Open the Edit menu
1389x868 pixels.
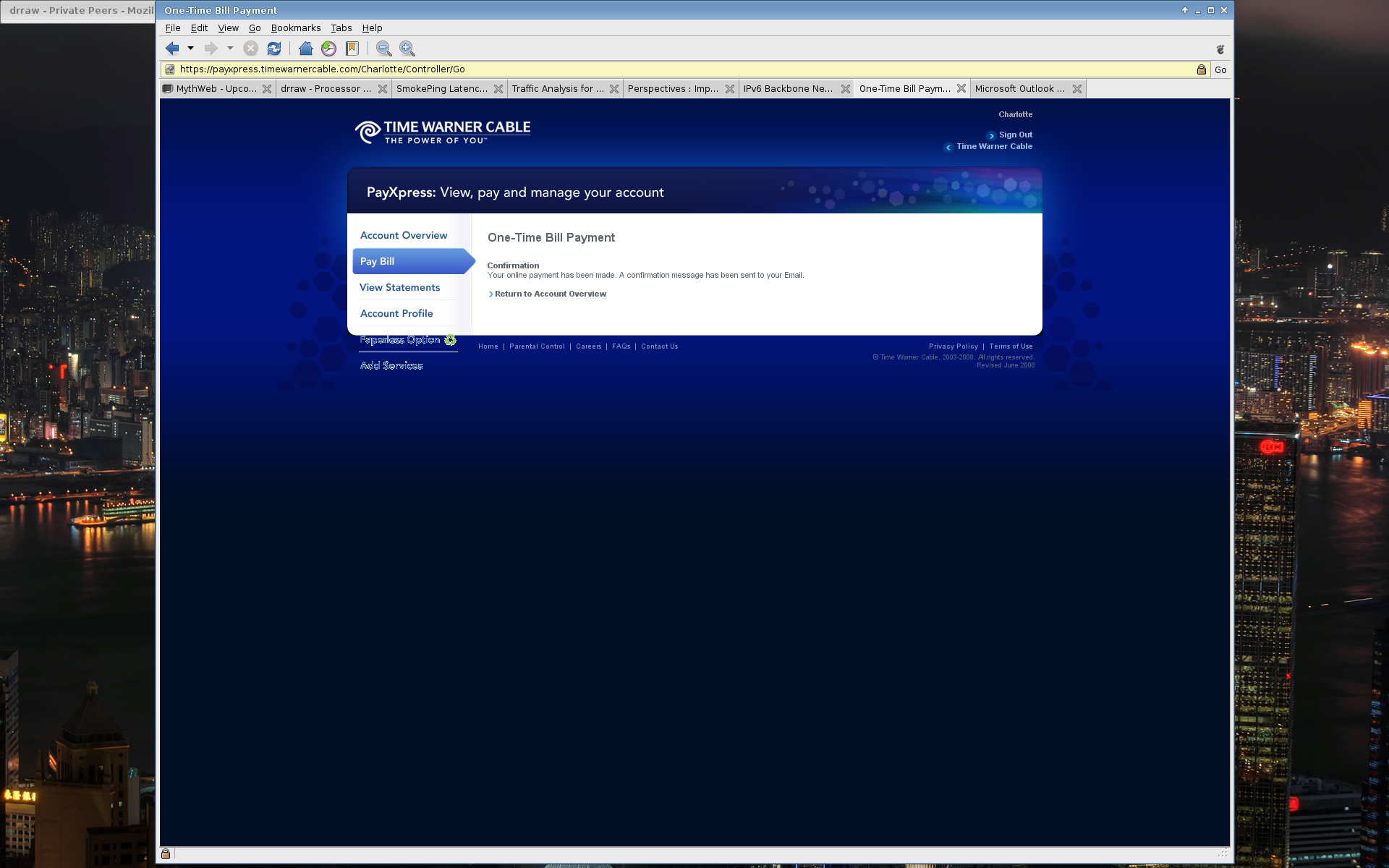tap(199, 27)
